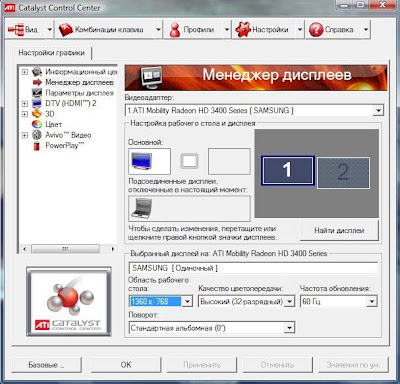400x384 pixels.
Task: Click the Значения по ум. button
Action: [353, 365]
